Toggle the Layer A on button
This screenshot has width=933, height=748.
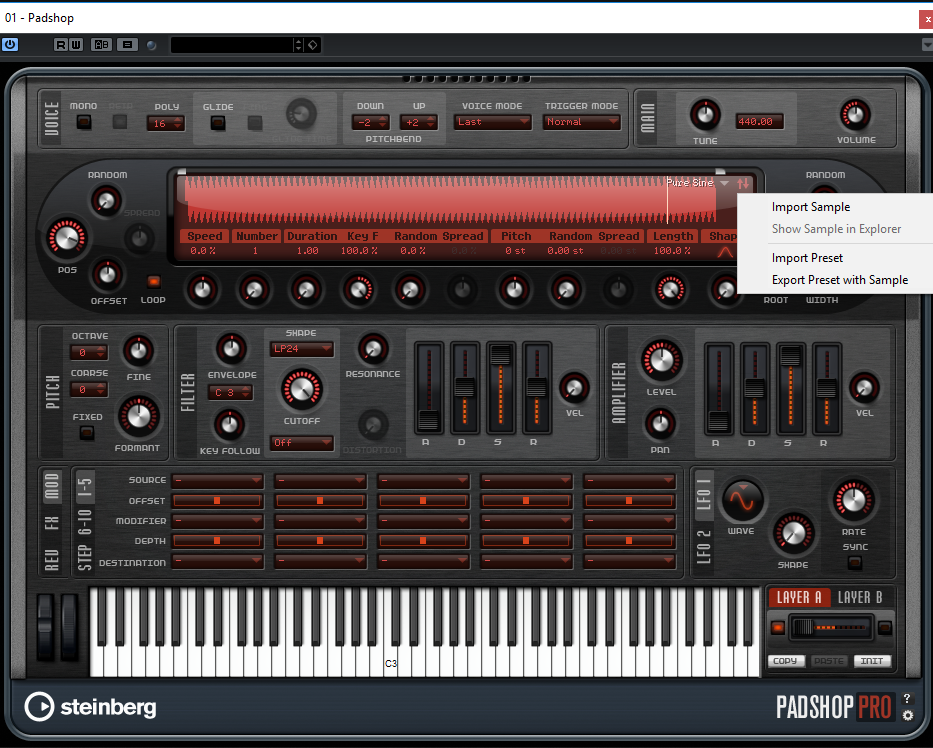coord(778,628)
